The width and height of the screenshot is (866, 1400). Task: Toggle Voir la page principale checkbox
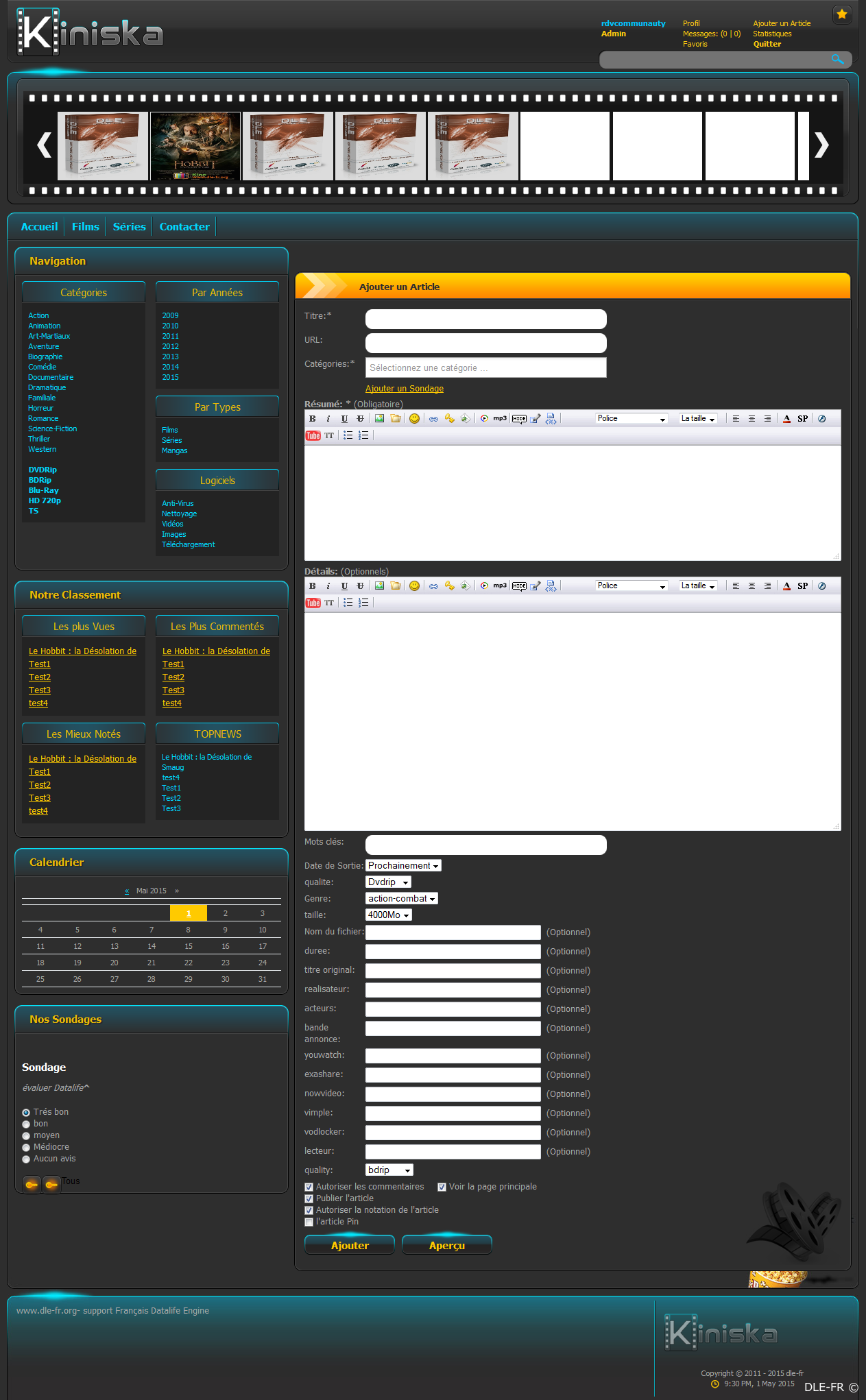[442, 1187]
